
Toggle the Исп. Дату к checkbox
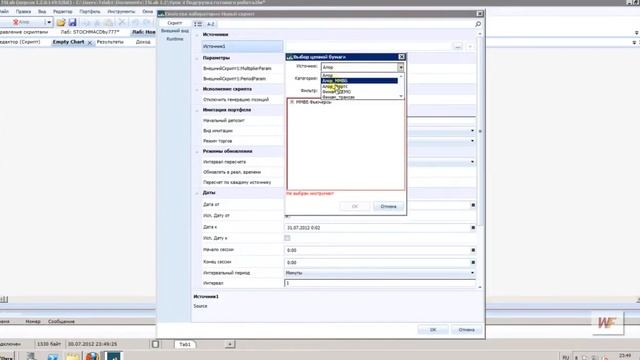click(x=287, y=238)
